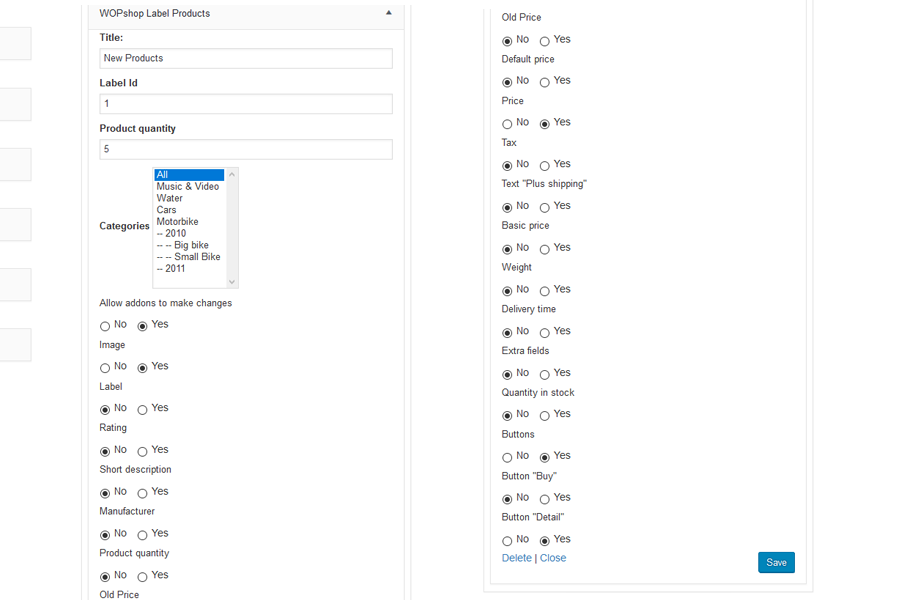
Task: Click the Save button
Action: 776,562
